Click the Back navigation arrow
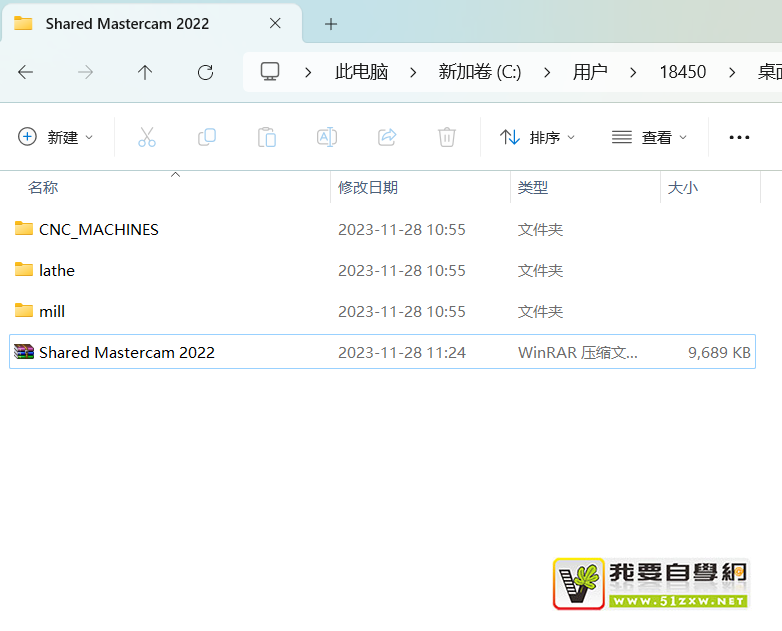Image resolution: width=782 pixels, height=631 pixels. pos(26,72)
